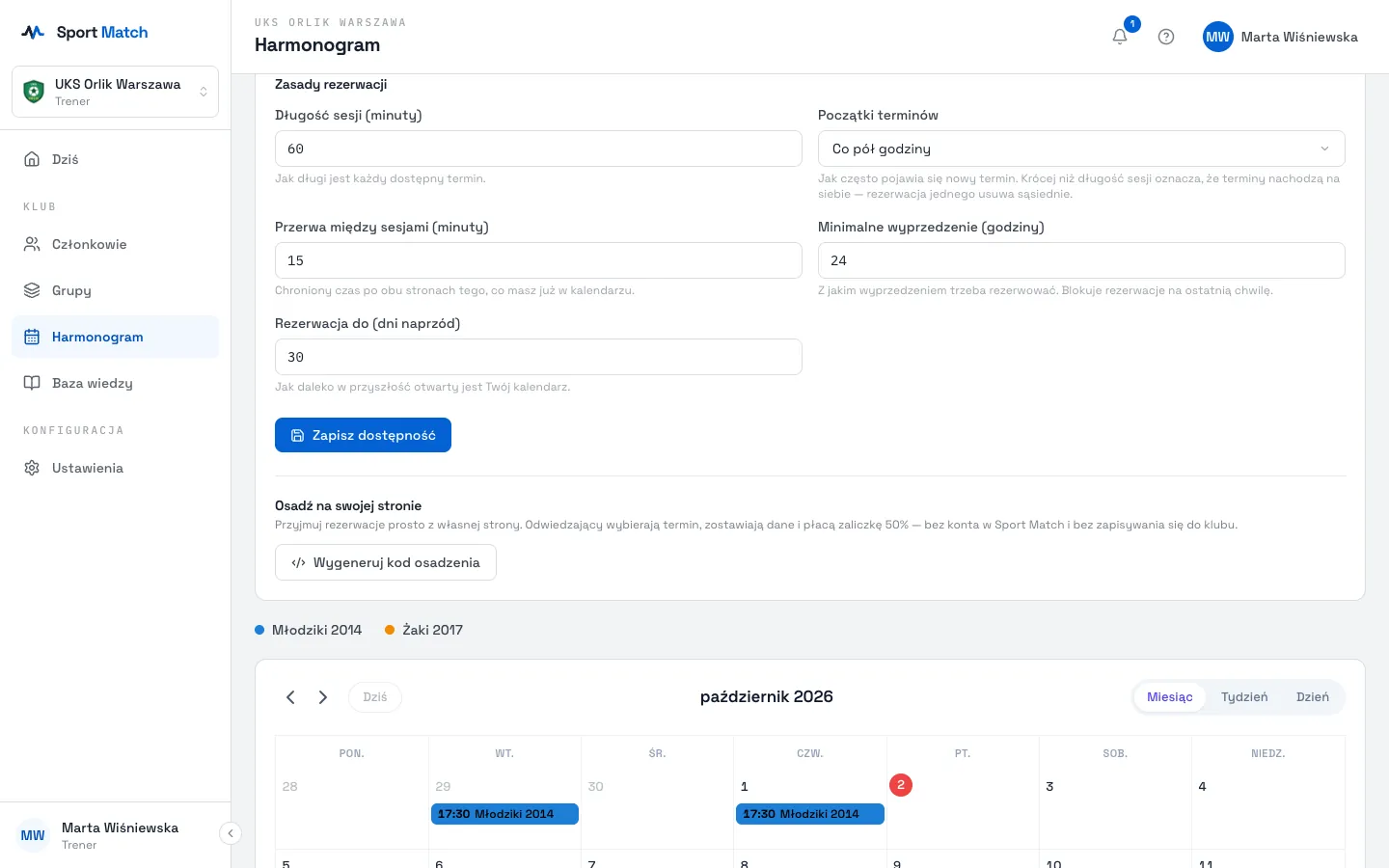
Task: Open notifications bell
Action: (x=1120, y=37)
